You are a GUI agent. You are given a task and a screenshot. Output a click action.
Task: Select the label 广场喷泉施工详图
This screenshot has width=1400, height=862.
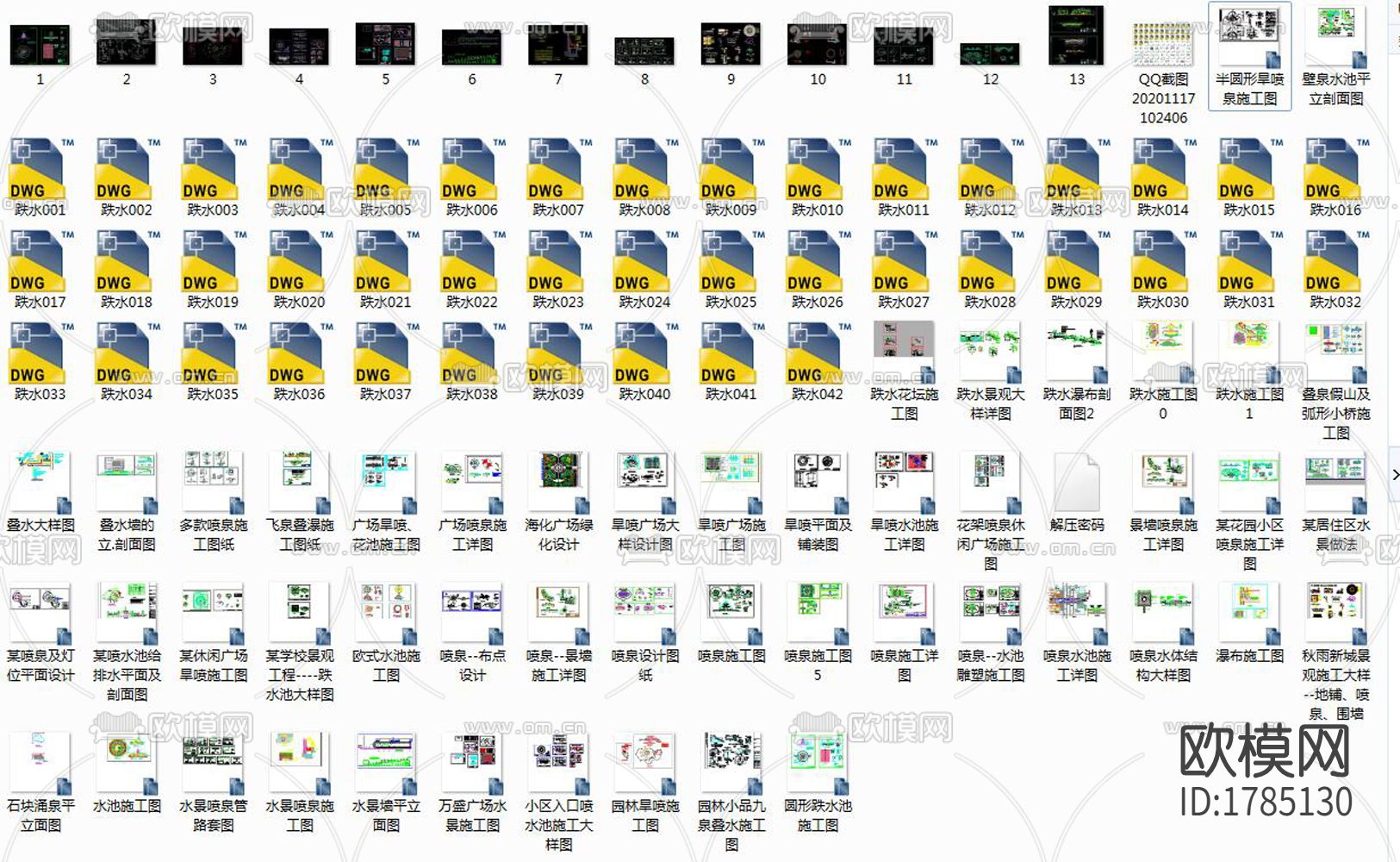[472, 534]
